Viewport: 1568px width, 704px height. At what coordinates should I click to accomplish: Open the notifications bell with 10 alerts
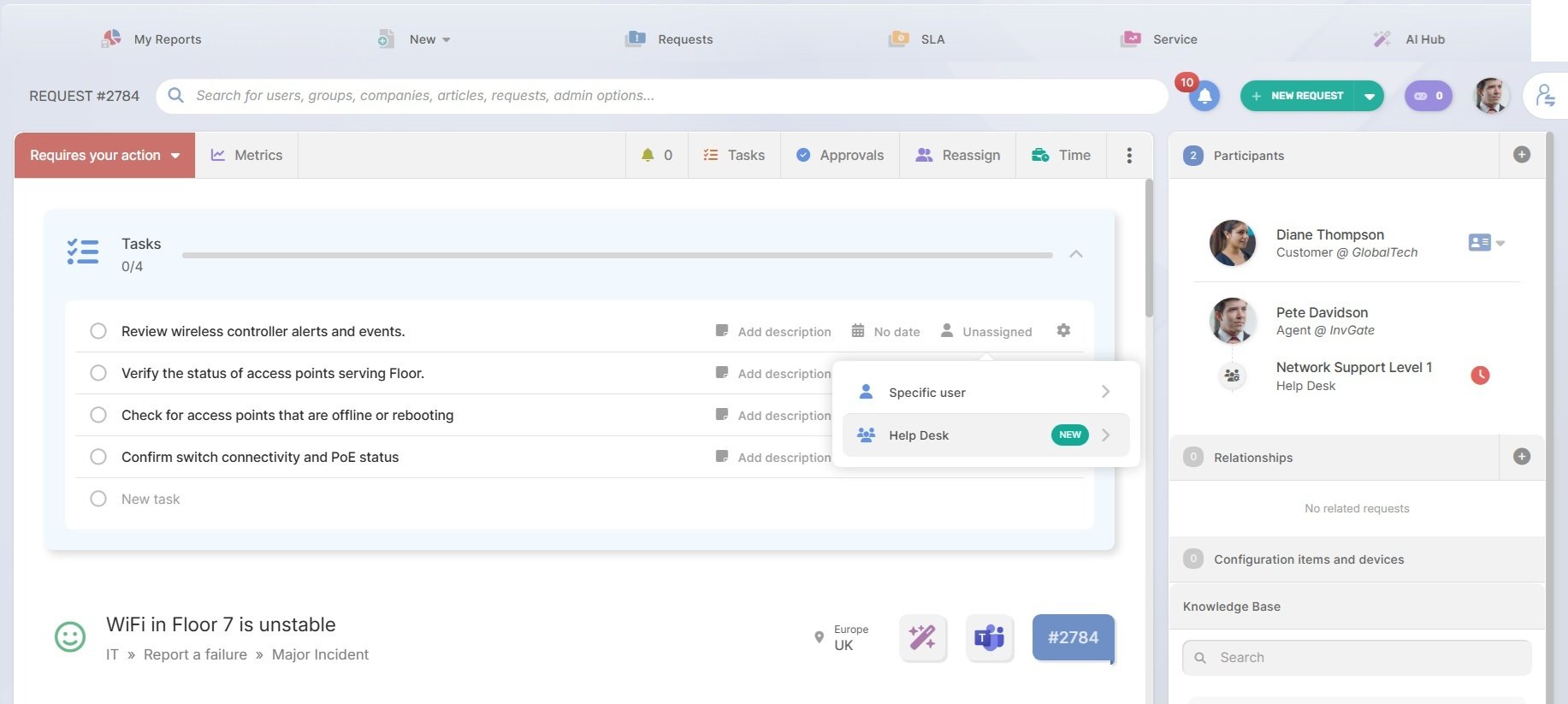click(1204, 96)
